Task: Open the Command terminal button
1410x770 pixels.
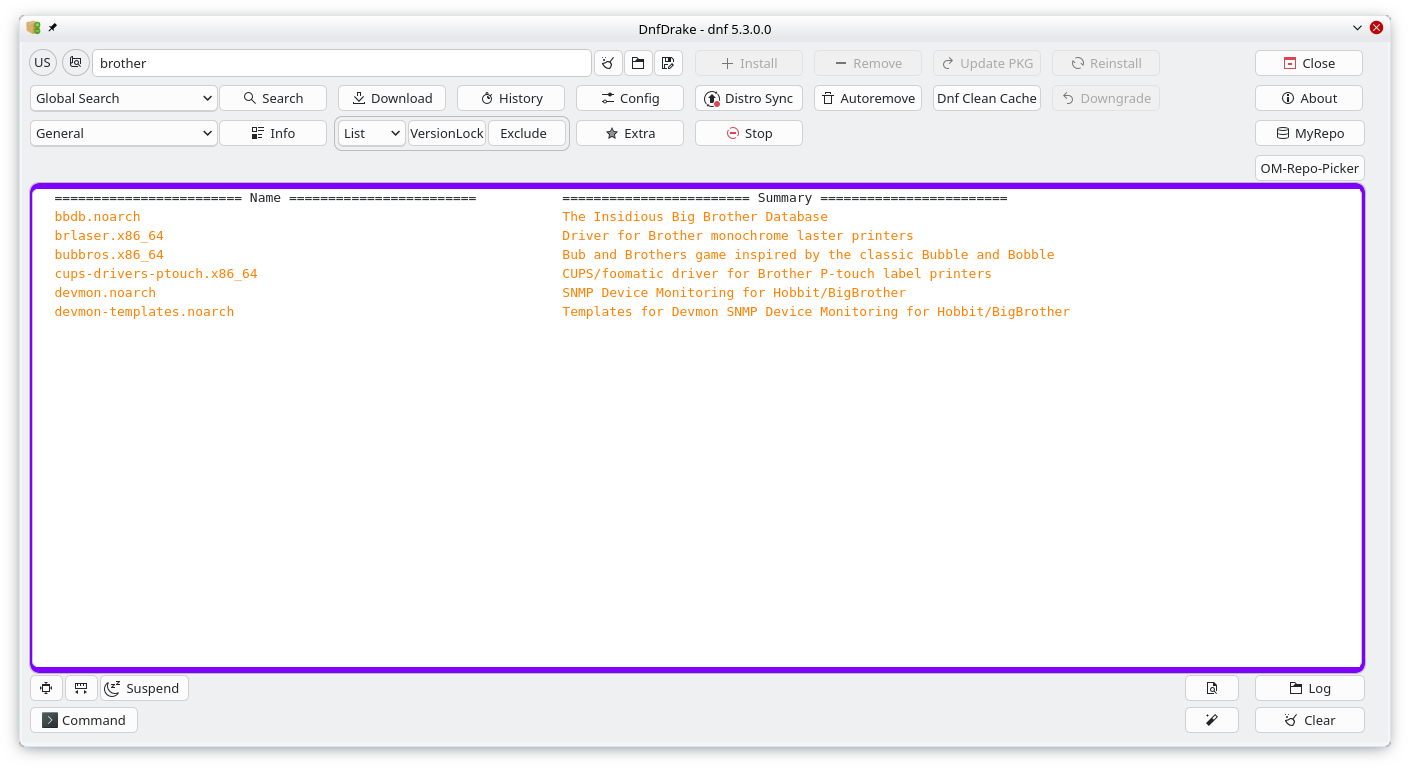Action: pyautogui.click(x=84, y=720)
